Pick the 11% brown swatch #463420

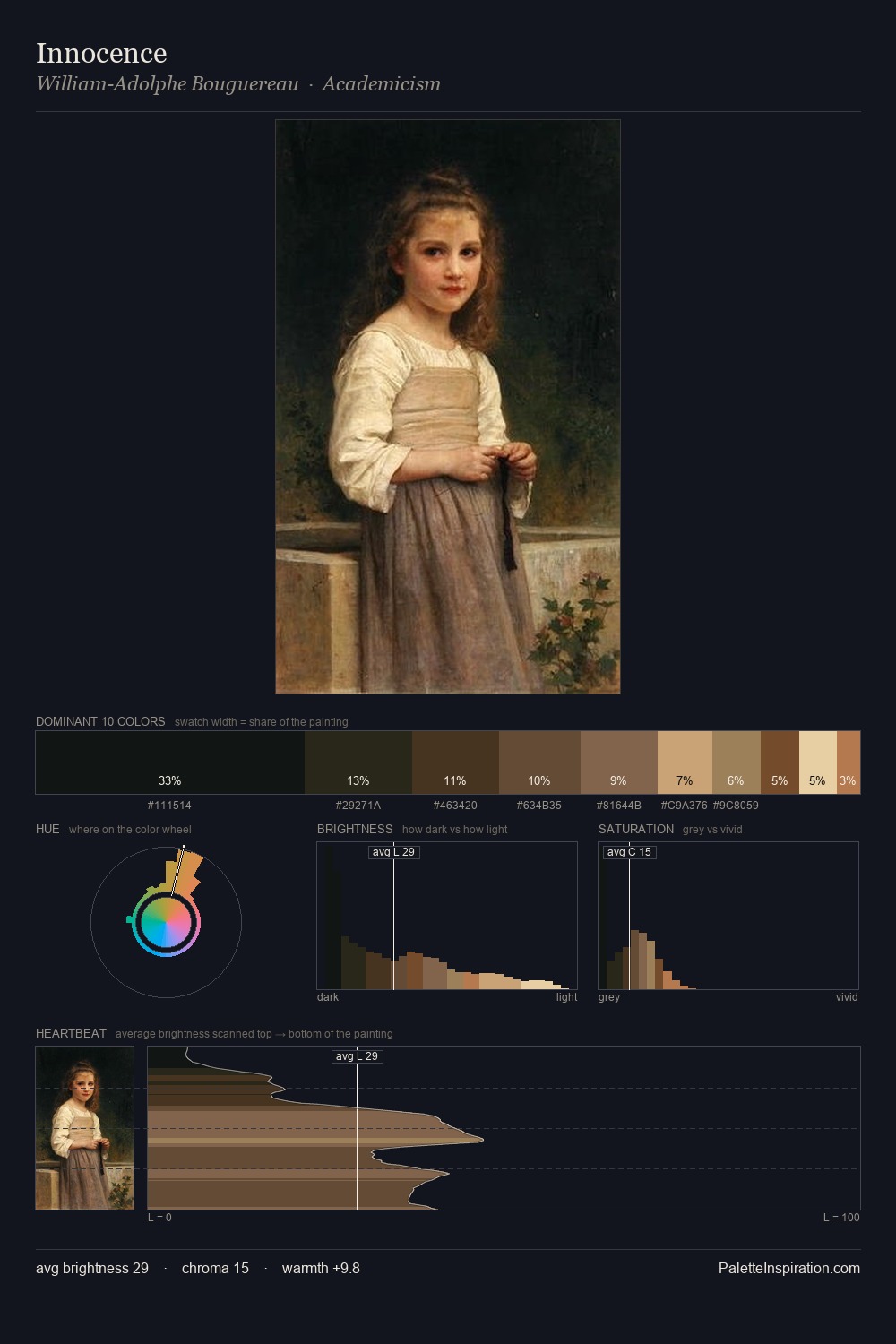point(455,762)
